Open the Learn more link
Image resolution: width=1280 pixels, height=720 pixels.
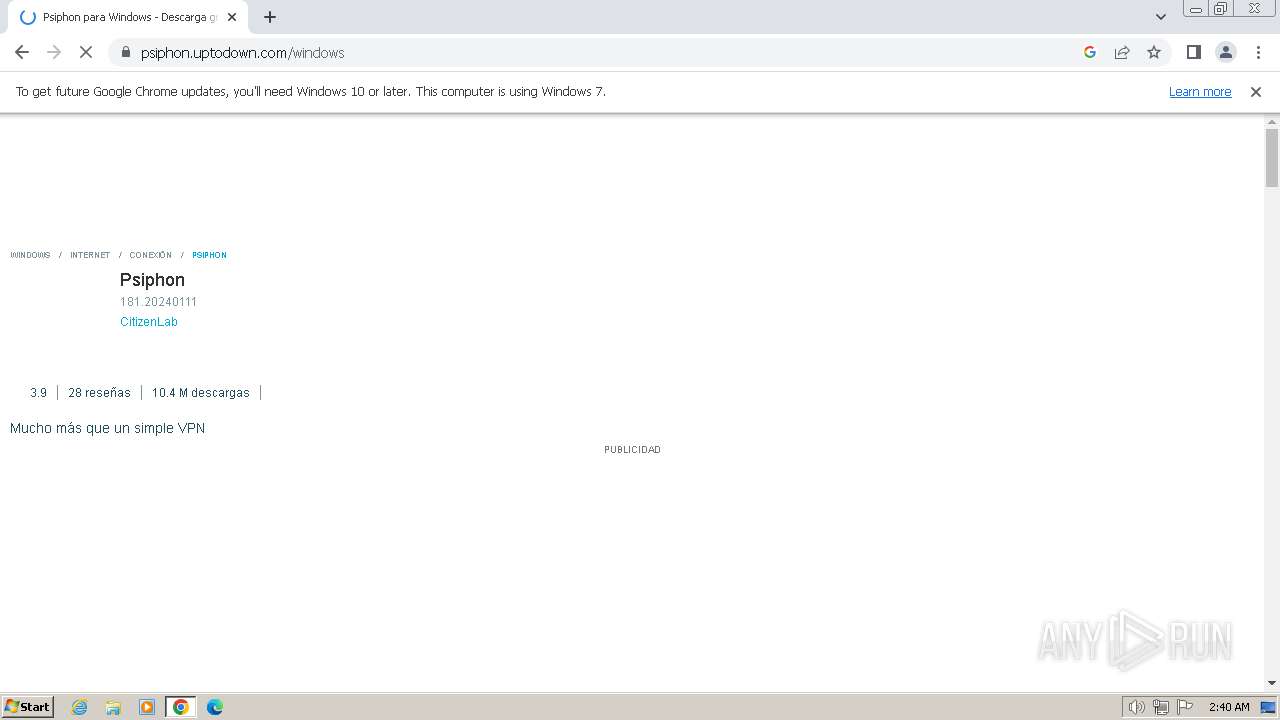coord(1200,92)
